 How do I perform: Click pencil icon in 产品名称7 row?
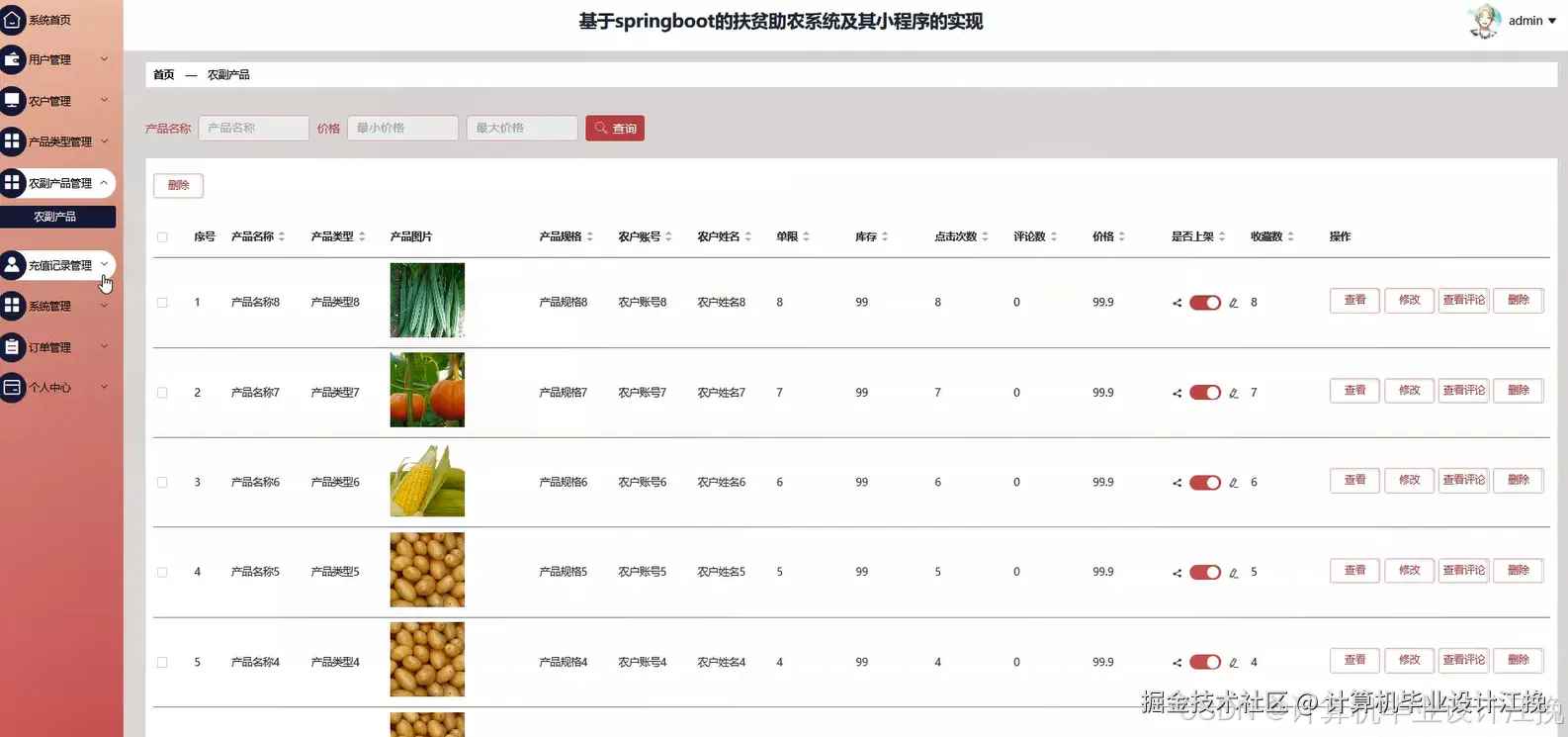pos(1234,393)
